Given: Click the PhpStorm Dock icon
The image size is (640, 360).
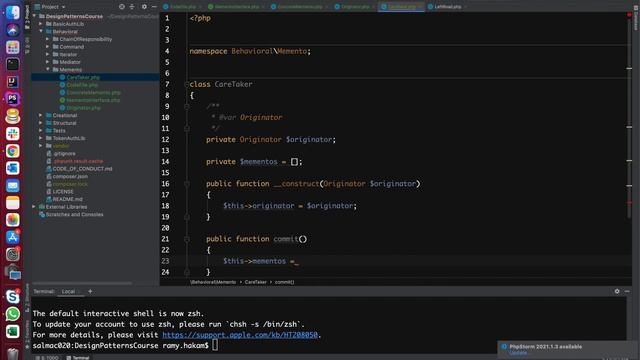Looking at the screenshot, I should click(13, 99).
